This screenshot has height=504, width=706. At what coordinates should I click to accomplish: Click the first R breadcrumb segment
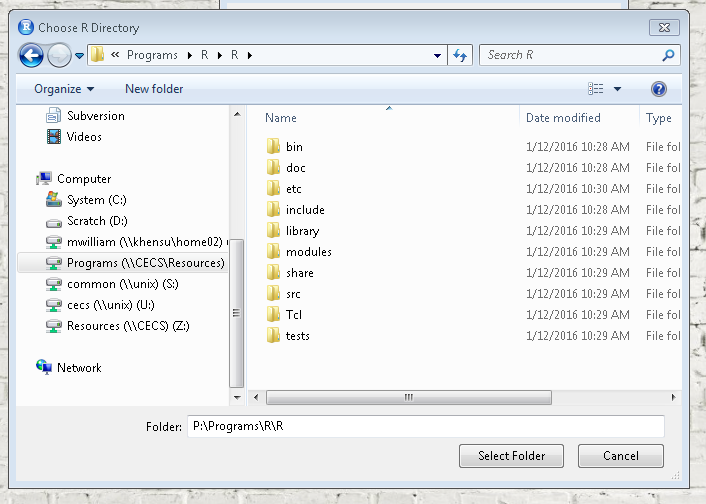click(204, 55)
